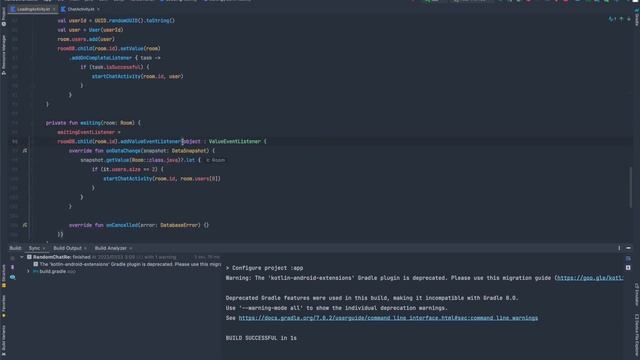Close the Sync tab
Image resolution: width=640 pixels, height=360 pixels.
(44, 248)
